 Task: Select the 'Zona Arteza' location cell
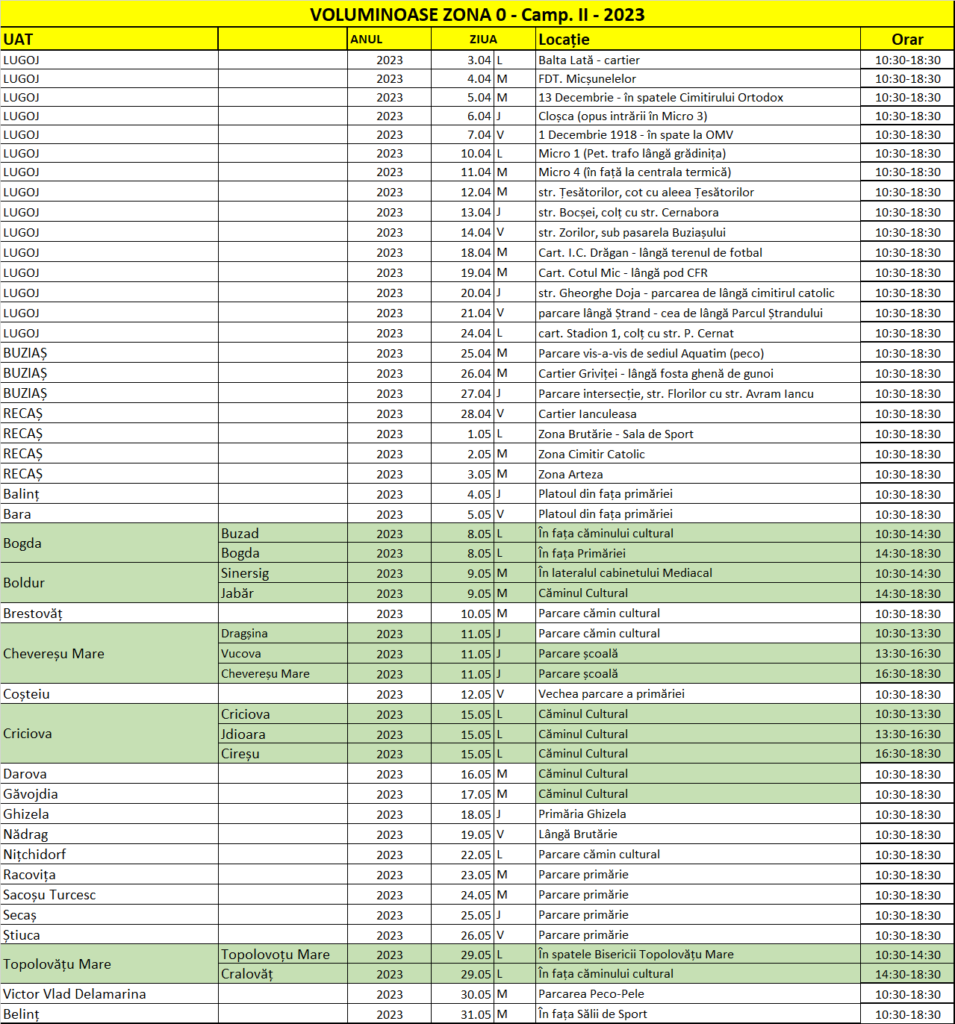coord(697,474)
